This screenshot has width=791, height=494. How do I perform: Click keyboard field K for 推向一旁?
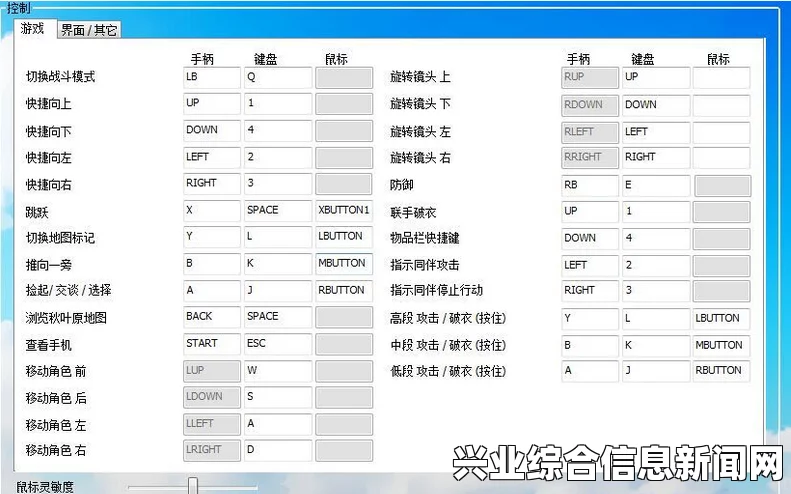278,264
